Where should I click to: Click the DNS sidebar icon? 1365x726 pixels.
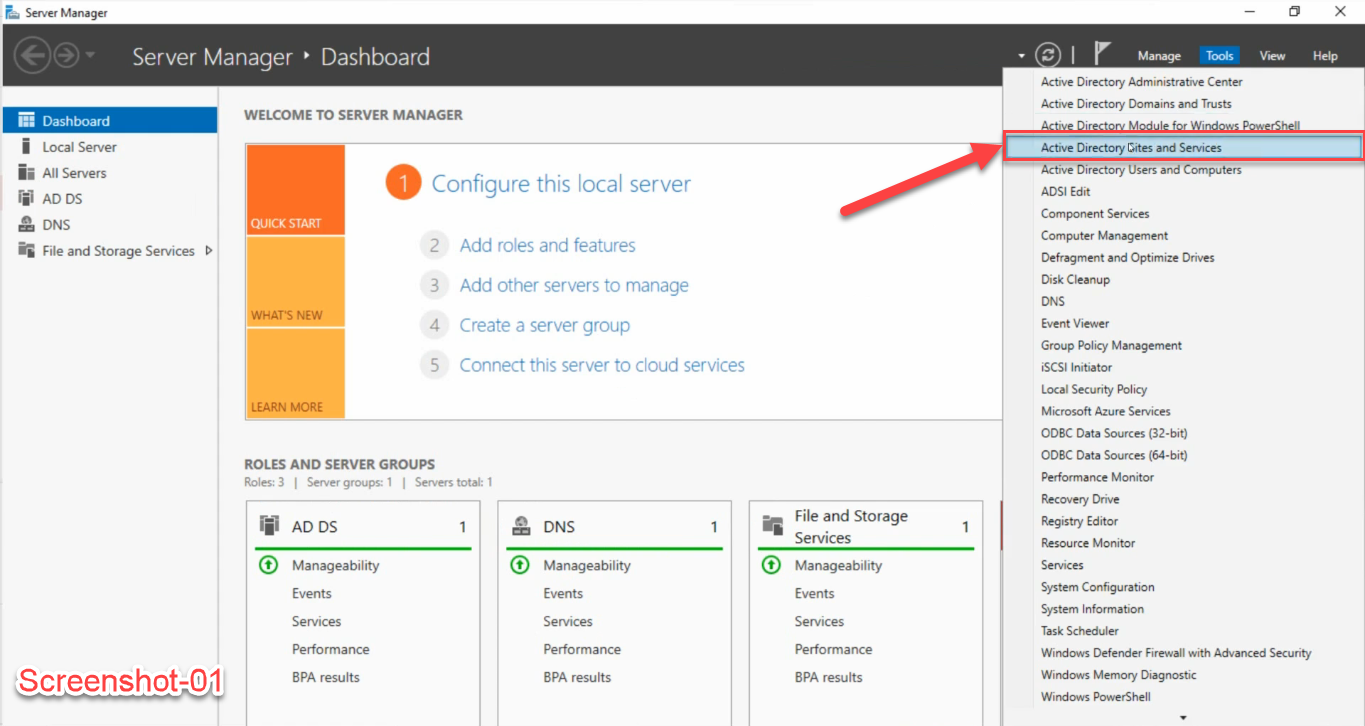click(x=26, y=224)
